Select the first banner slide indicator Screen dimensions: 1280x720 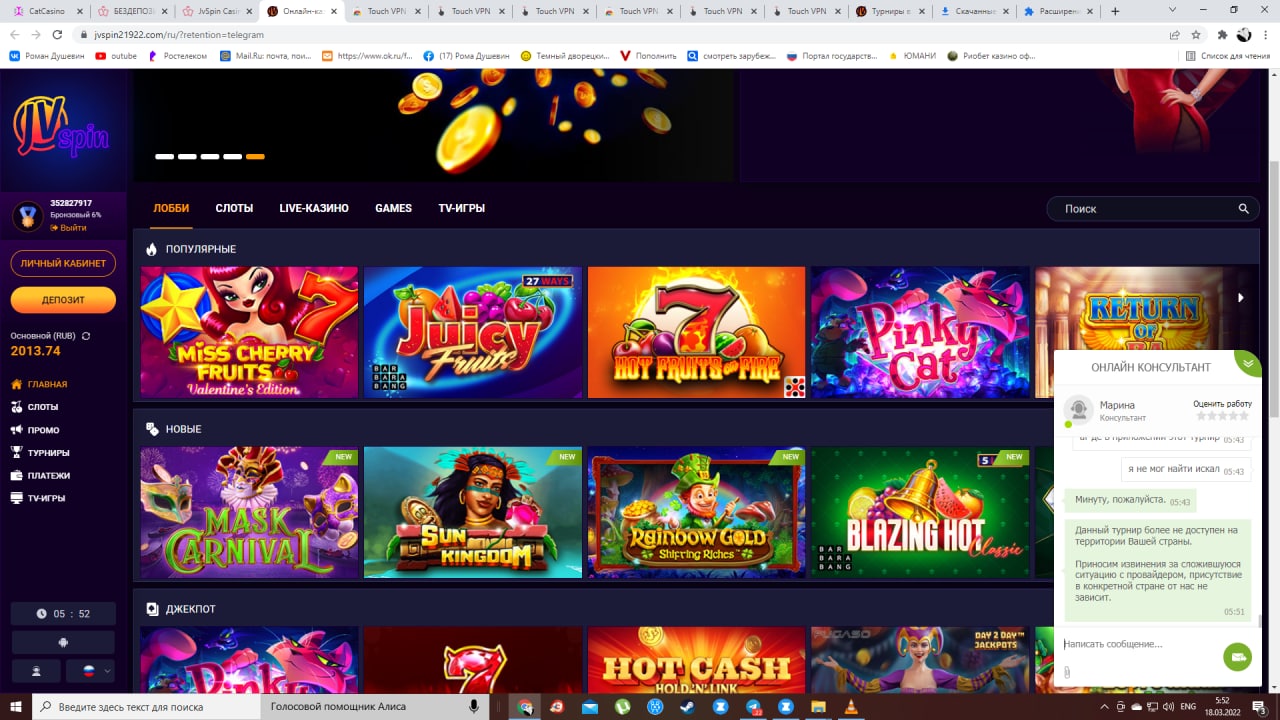tap(164, 157)
